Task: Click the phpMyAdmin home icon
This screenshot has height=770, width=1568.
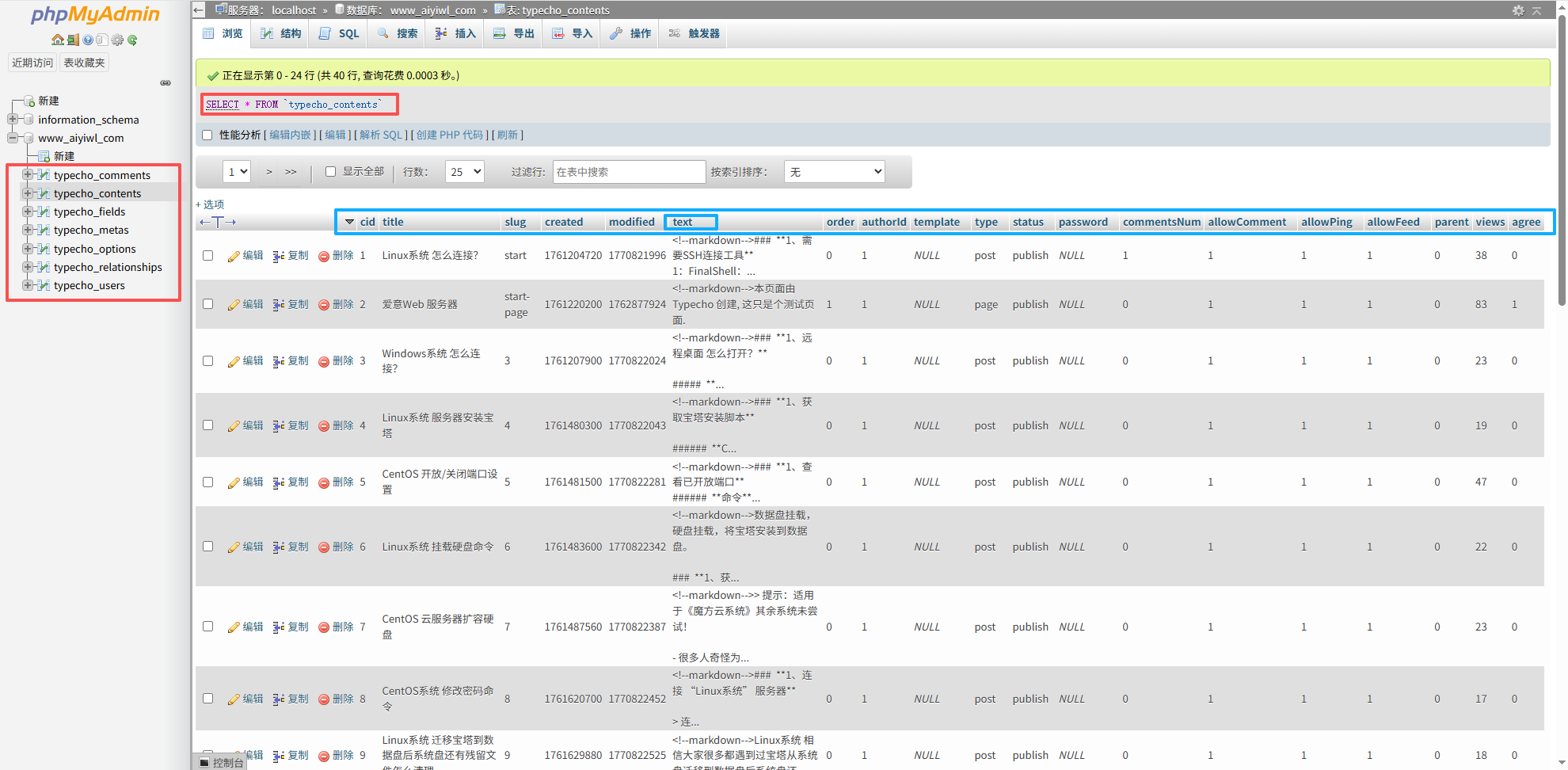Action: pos(58,40)
